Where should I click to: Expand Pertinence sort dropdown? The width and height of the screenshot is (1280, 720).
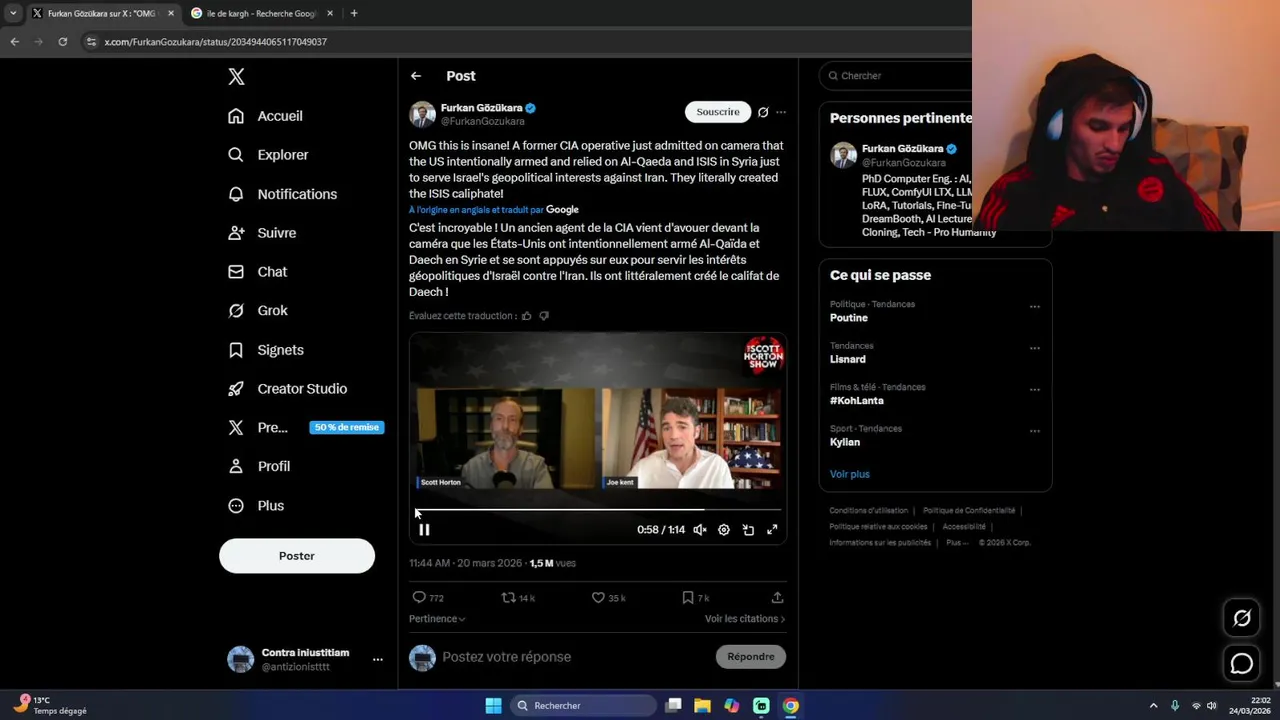coord(437,619)
